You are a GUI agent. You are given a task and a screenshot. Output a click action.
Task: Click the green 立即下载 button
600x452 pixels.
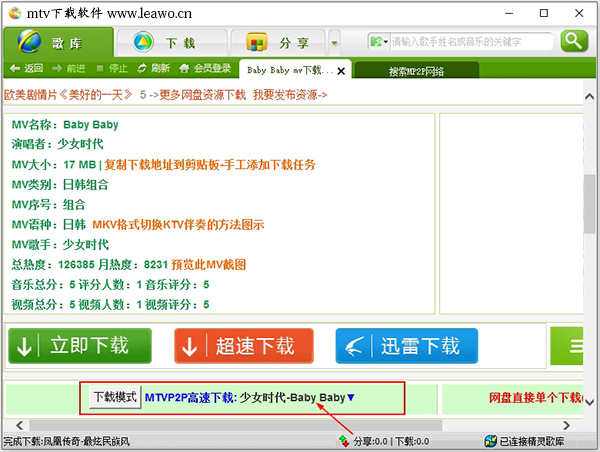click(x=80, y=346)
